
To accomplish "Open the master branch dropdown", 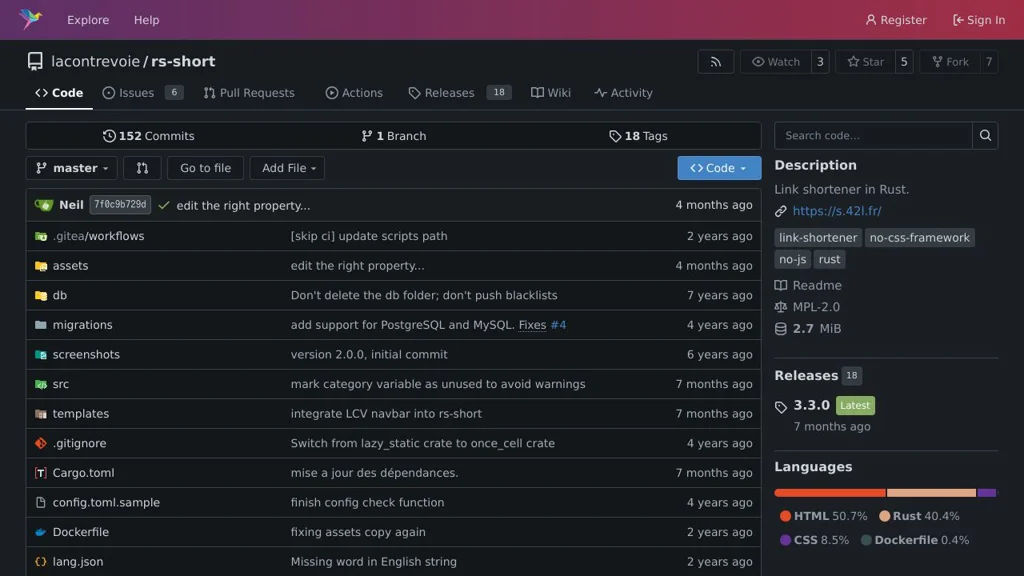I will click(71, 168).
